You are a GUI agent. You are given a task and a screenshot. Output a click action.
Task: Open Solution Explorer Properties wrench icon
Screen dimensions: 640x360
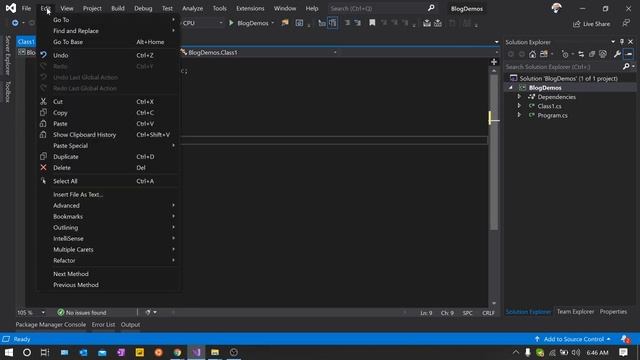(617, 54)
